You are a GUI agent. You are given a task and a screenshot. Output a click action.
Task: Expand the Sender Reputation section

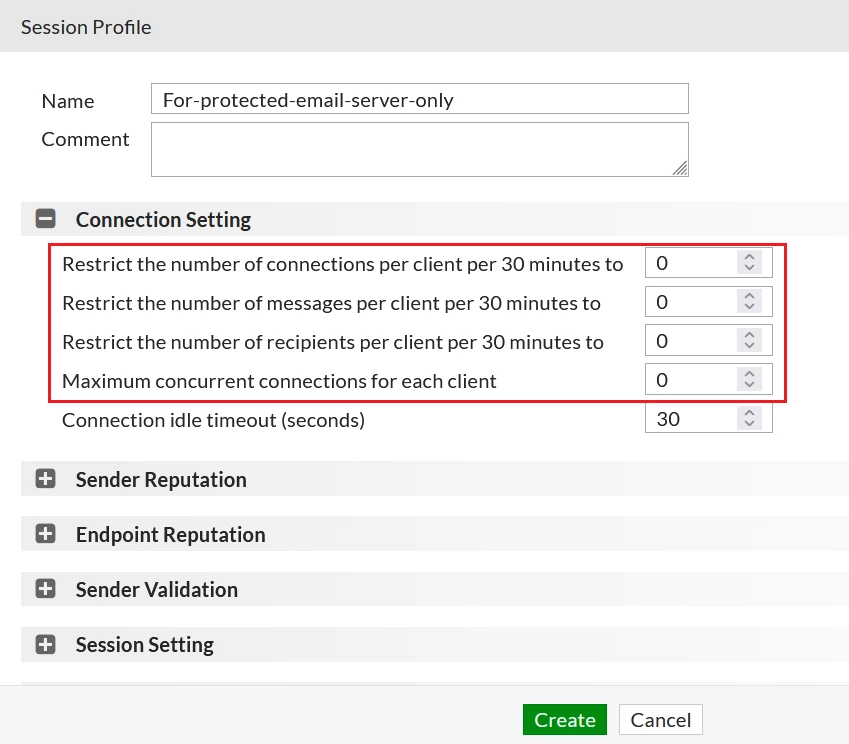[x=45, y=479]
